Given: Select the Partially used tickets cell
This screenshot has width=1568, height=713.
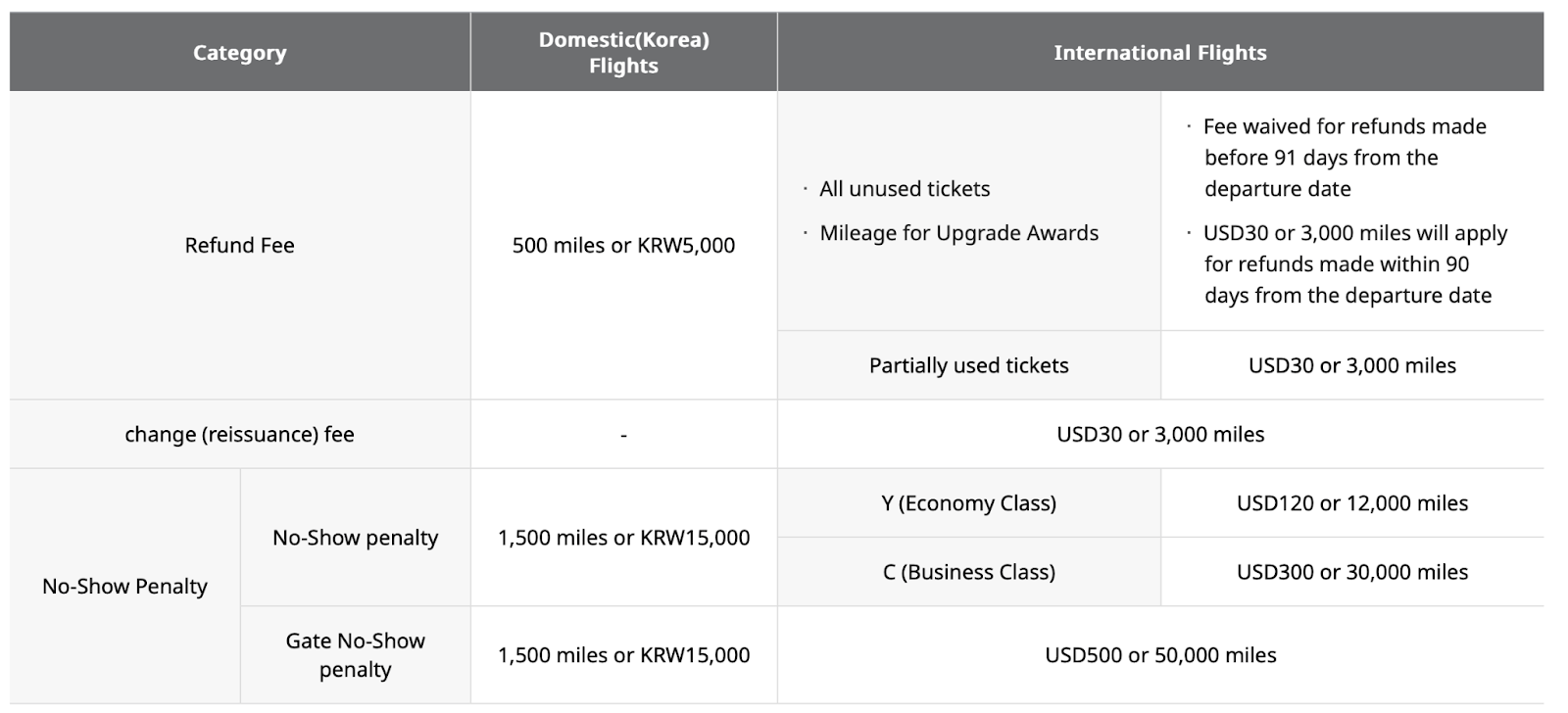Looking at the screenshot, I should [968, 365].
